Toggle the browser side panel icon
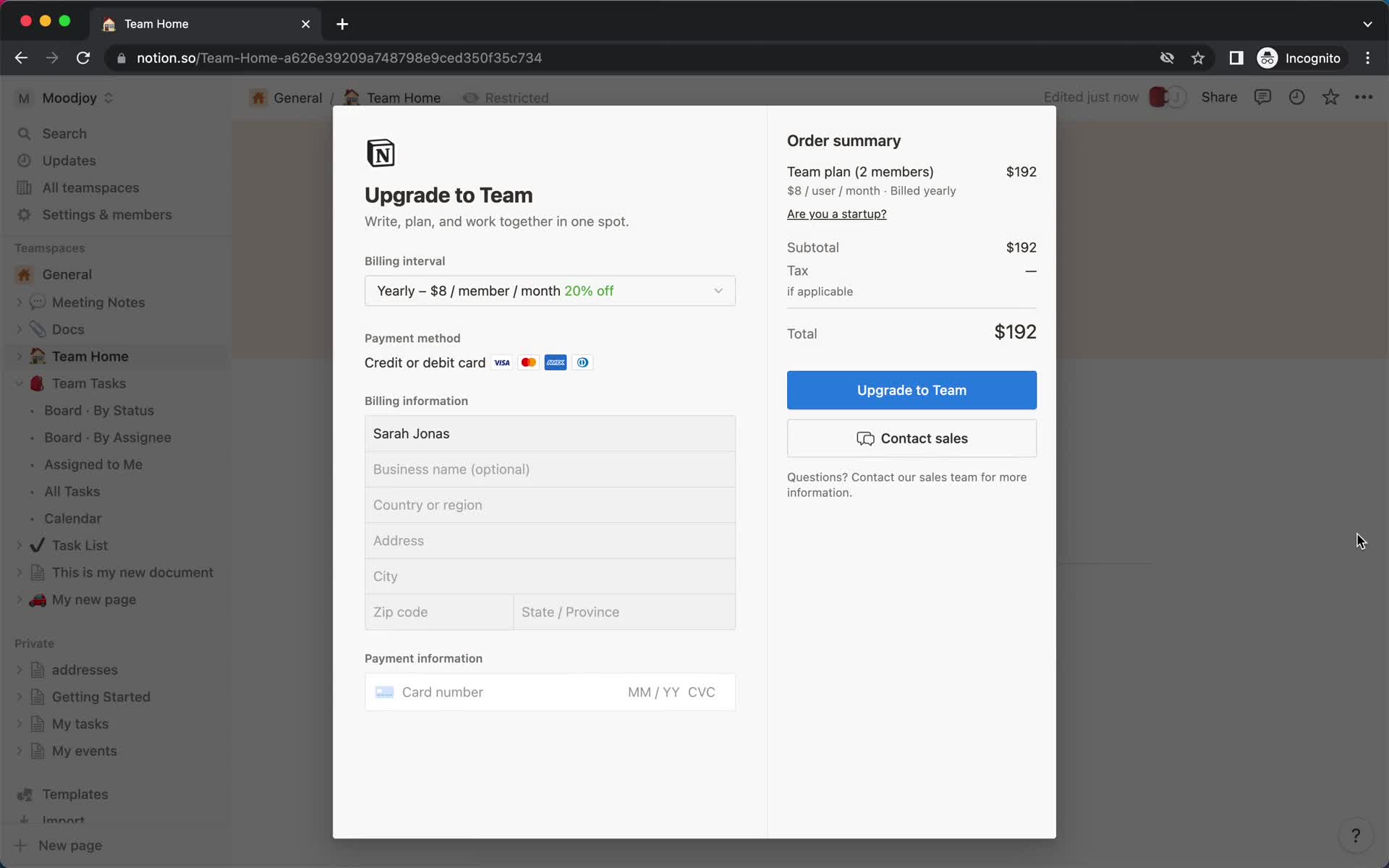Screen dimensions: 1389x868 pos(1236,58)
